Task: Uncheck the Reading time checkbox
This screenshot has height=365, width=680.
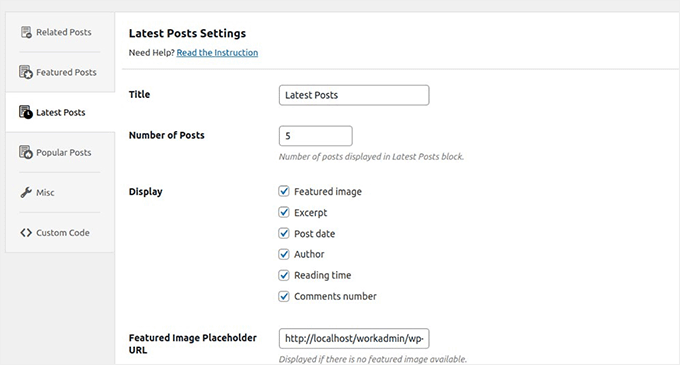Action: [x=284, y=275]
